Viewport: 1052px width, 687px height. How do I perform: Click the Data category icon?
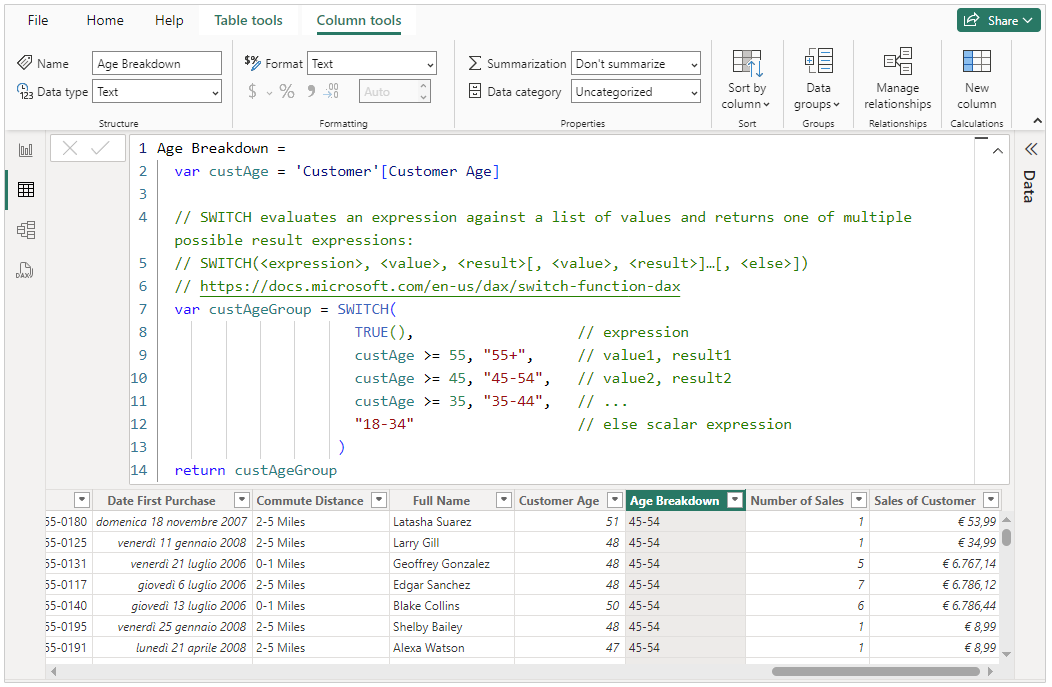(x=474, y=91)
